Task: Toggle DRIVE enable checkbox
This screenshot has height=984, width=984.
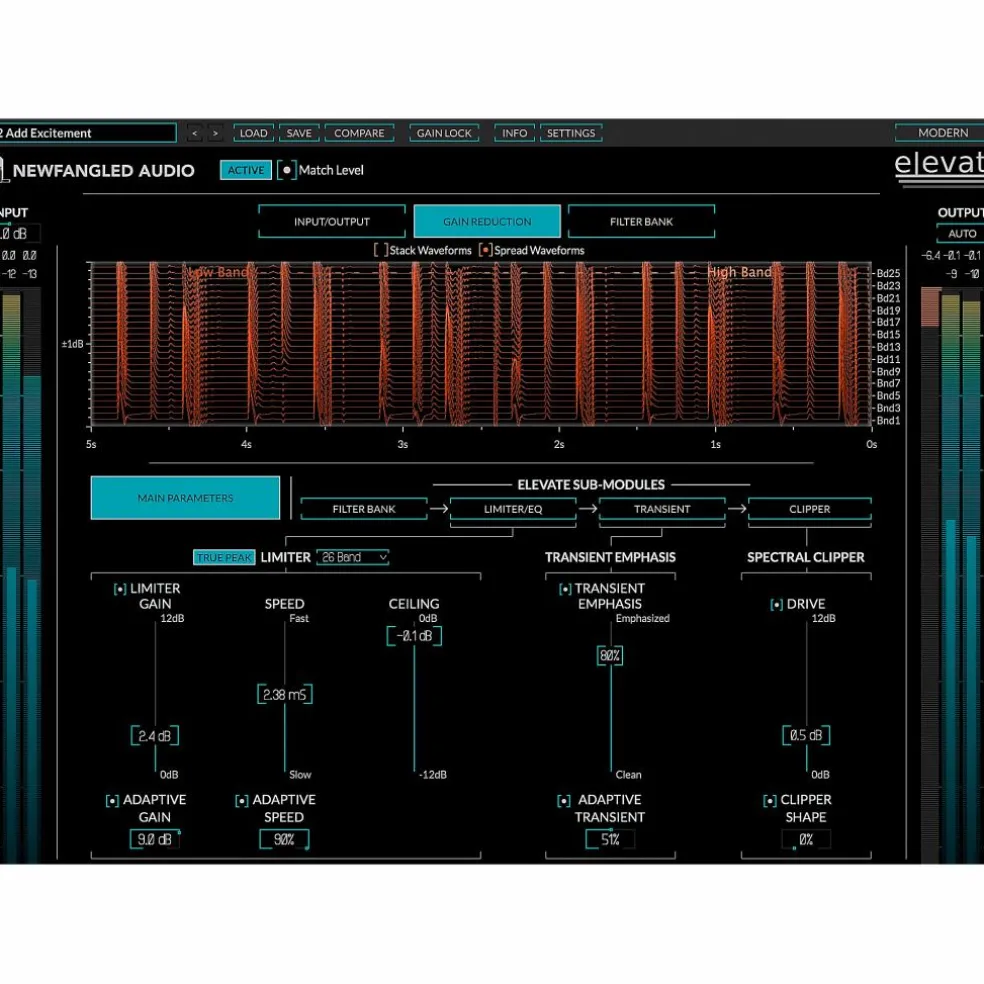Action: tap(776, 604)
